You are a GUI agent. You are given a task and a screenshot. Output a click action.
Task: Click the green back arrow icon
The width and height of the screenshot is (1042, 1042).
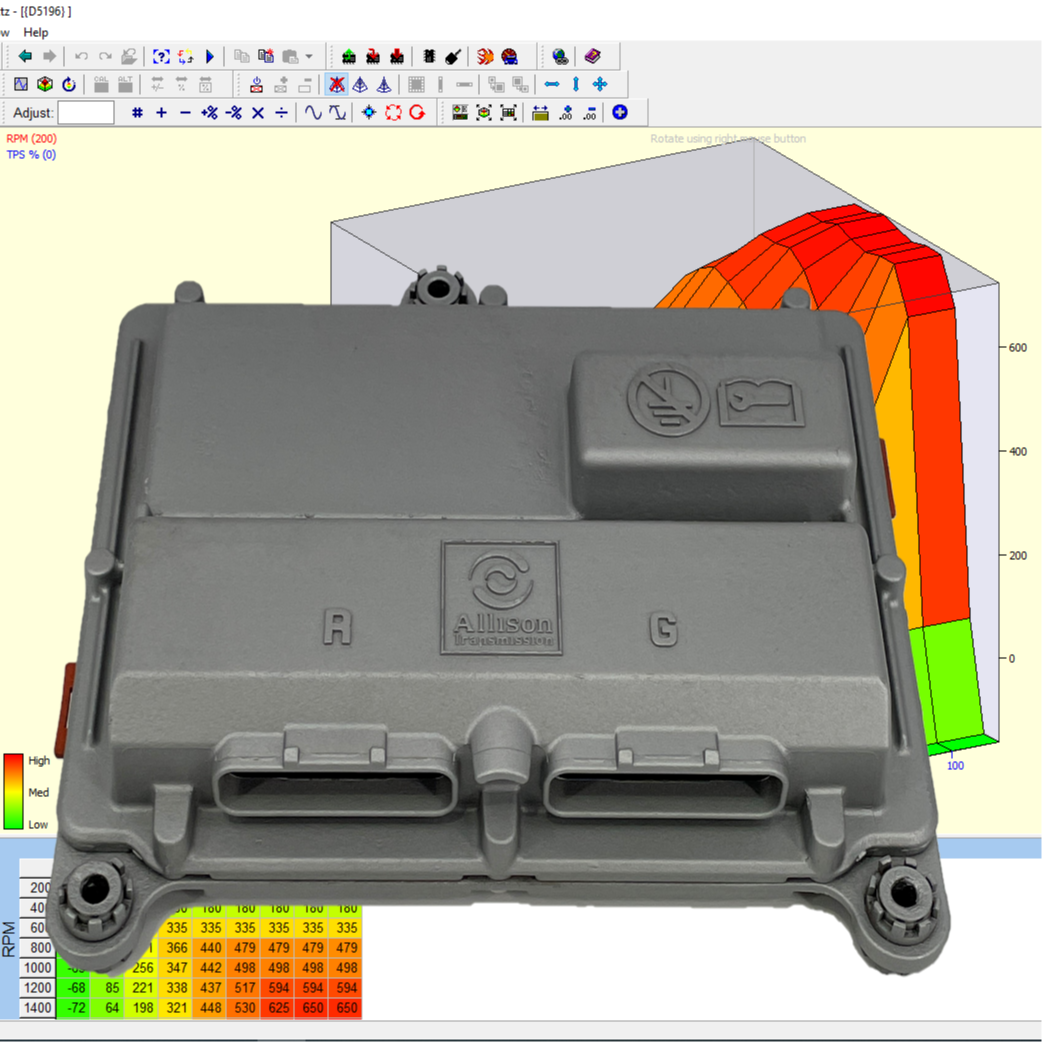click(25, 57)
